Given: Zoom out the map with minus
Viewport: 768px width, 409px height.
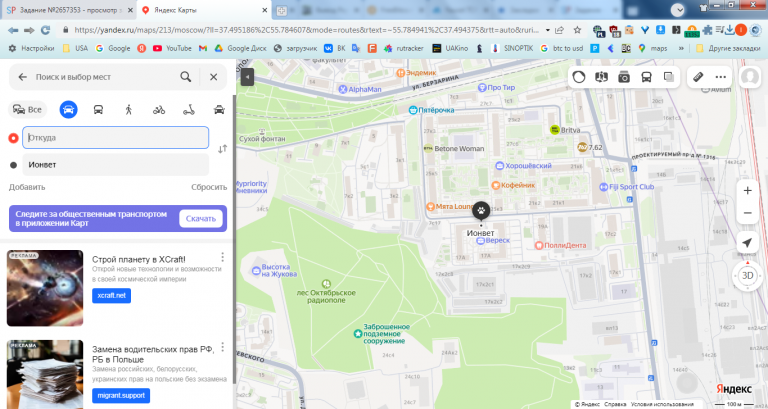Looking at the screenshot, I should tap(747, 213).
